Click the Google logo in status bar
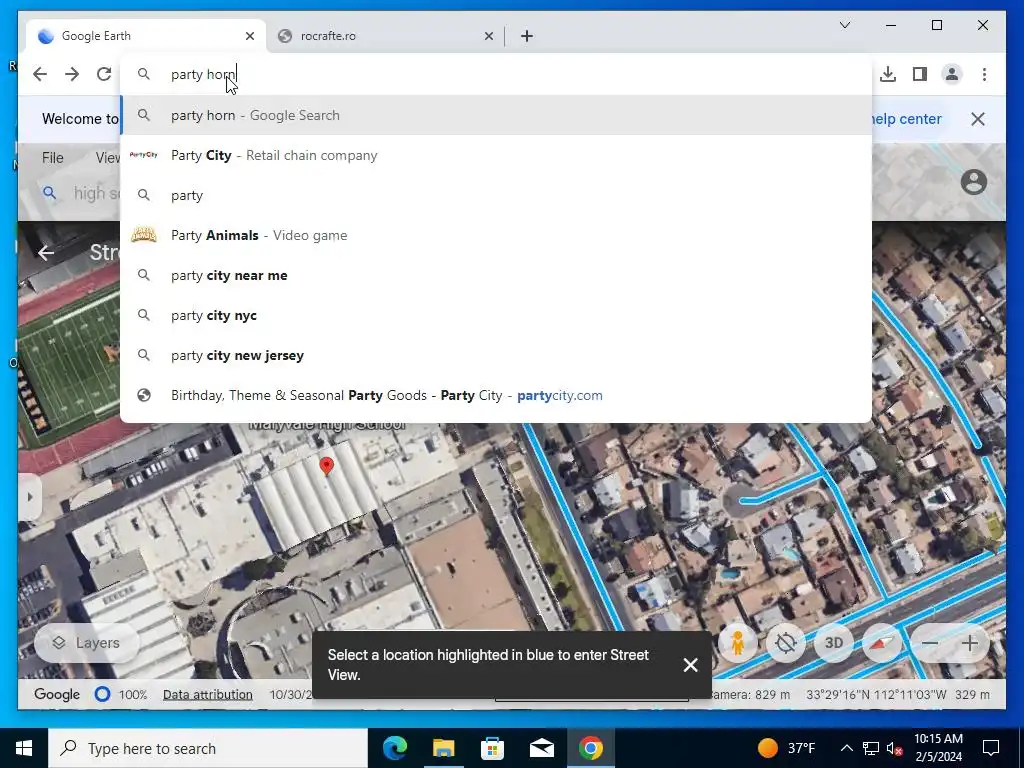 pos(57,694)
